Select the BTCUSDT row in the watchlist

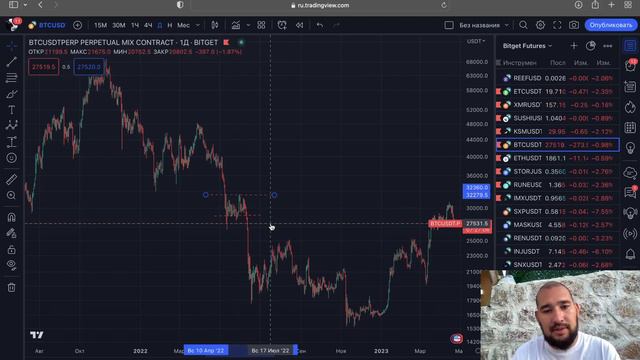(558, 144)
